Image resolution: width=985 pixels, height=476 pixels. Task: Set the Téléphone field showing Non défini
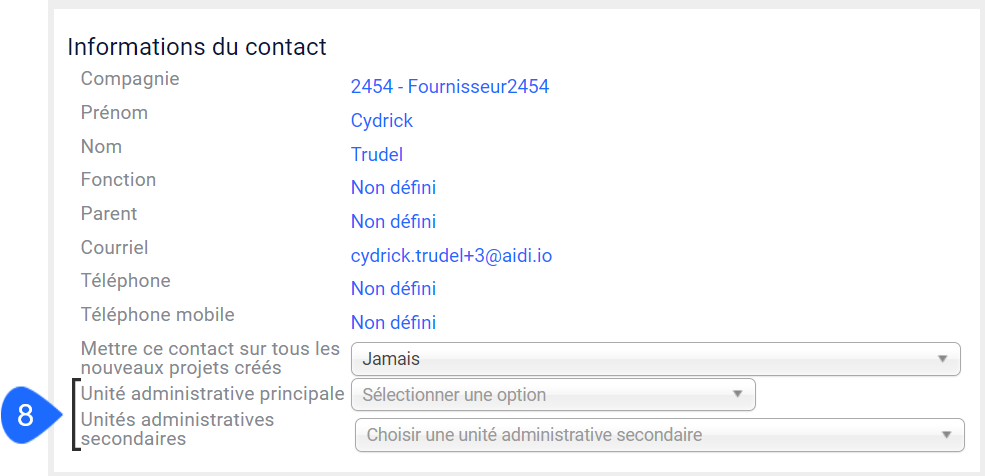[x=393, y=289]
